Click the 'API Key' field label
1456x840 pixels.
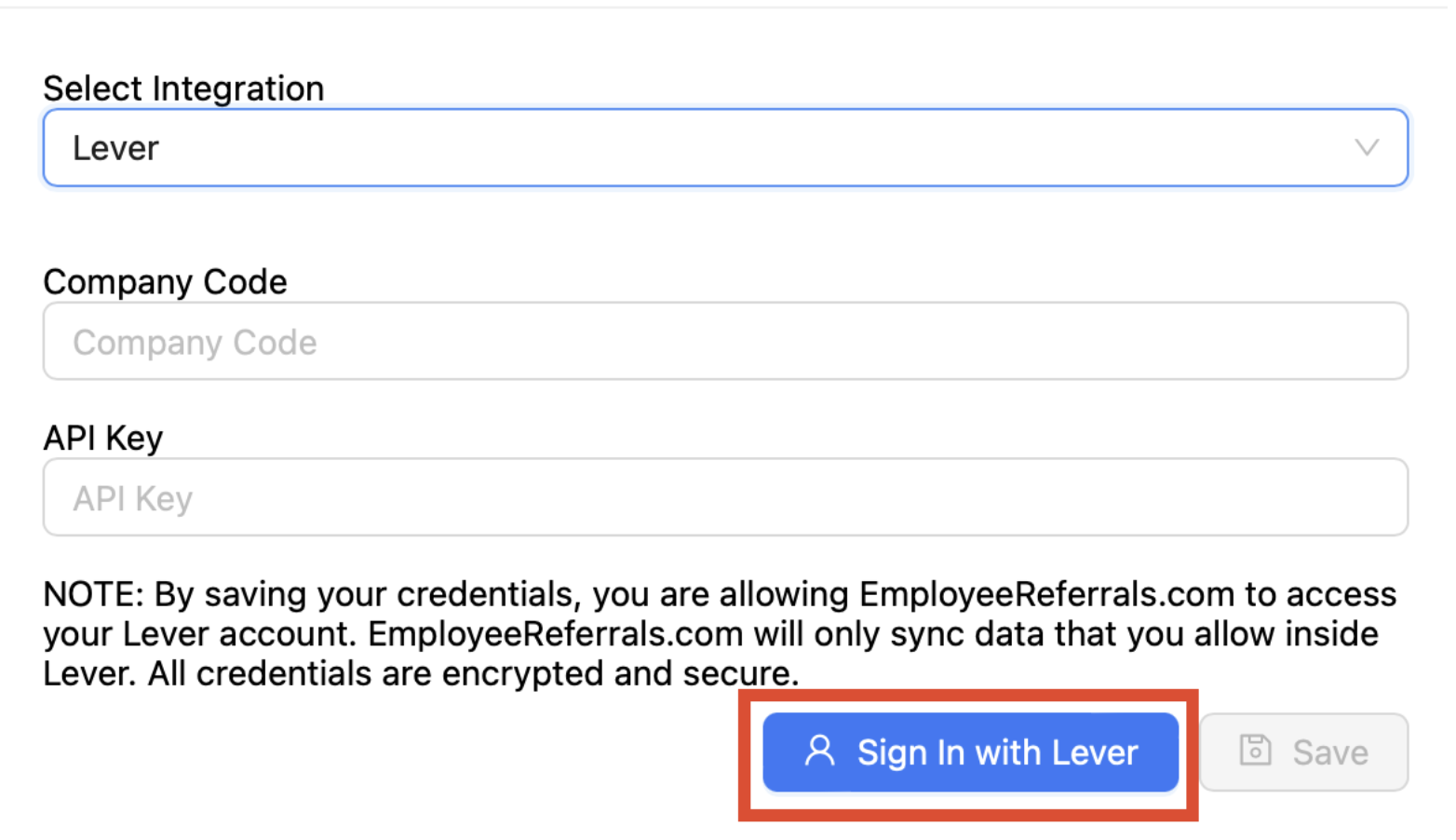pos(102,437)
